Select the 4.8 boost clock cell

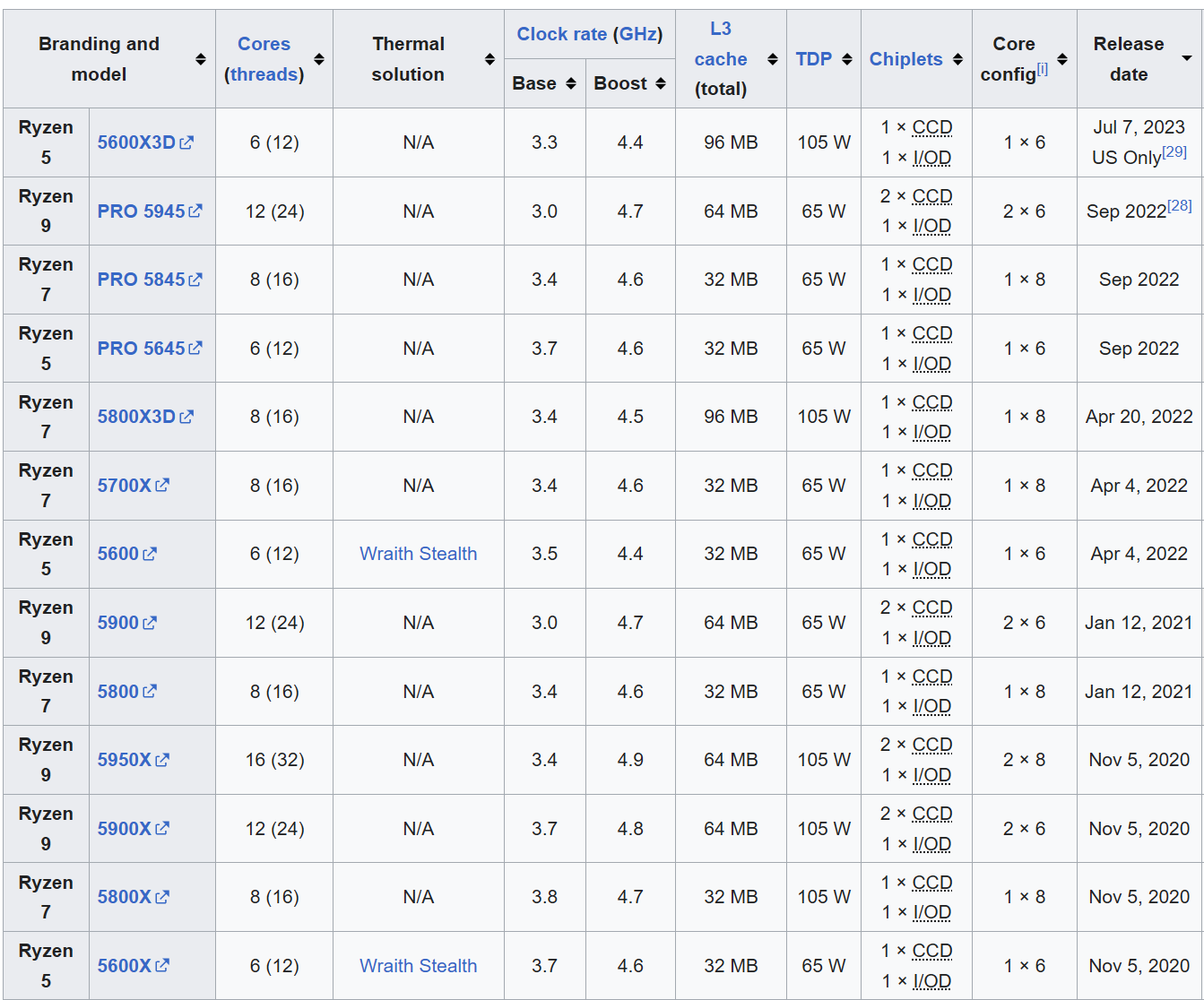(x=630, y=829)
